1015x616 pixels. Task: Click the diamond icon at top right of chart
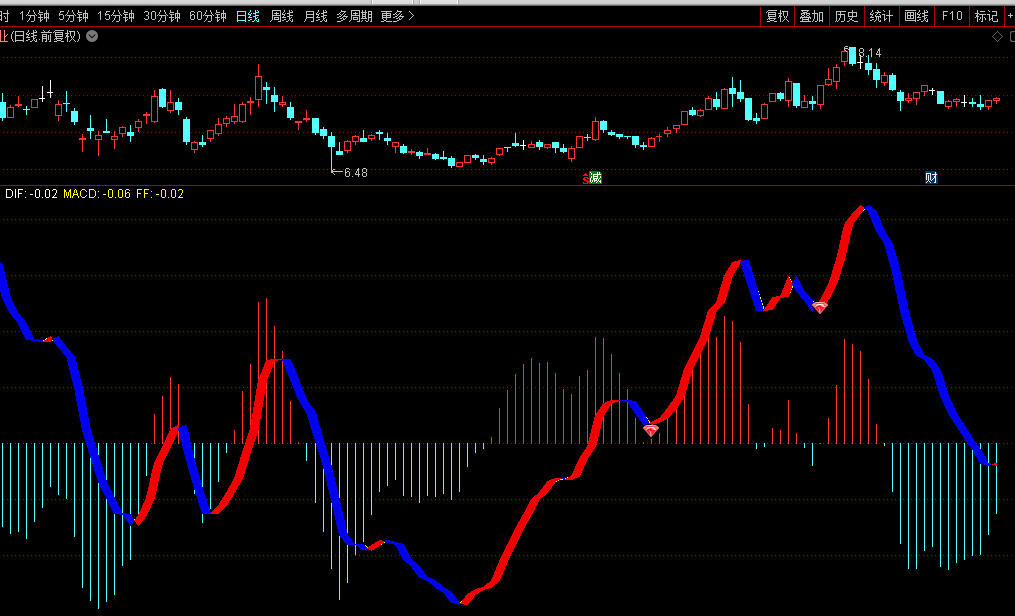tap(996, 37)
